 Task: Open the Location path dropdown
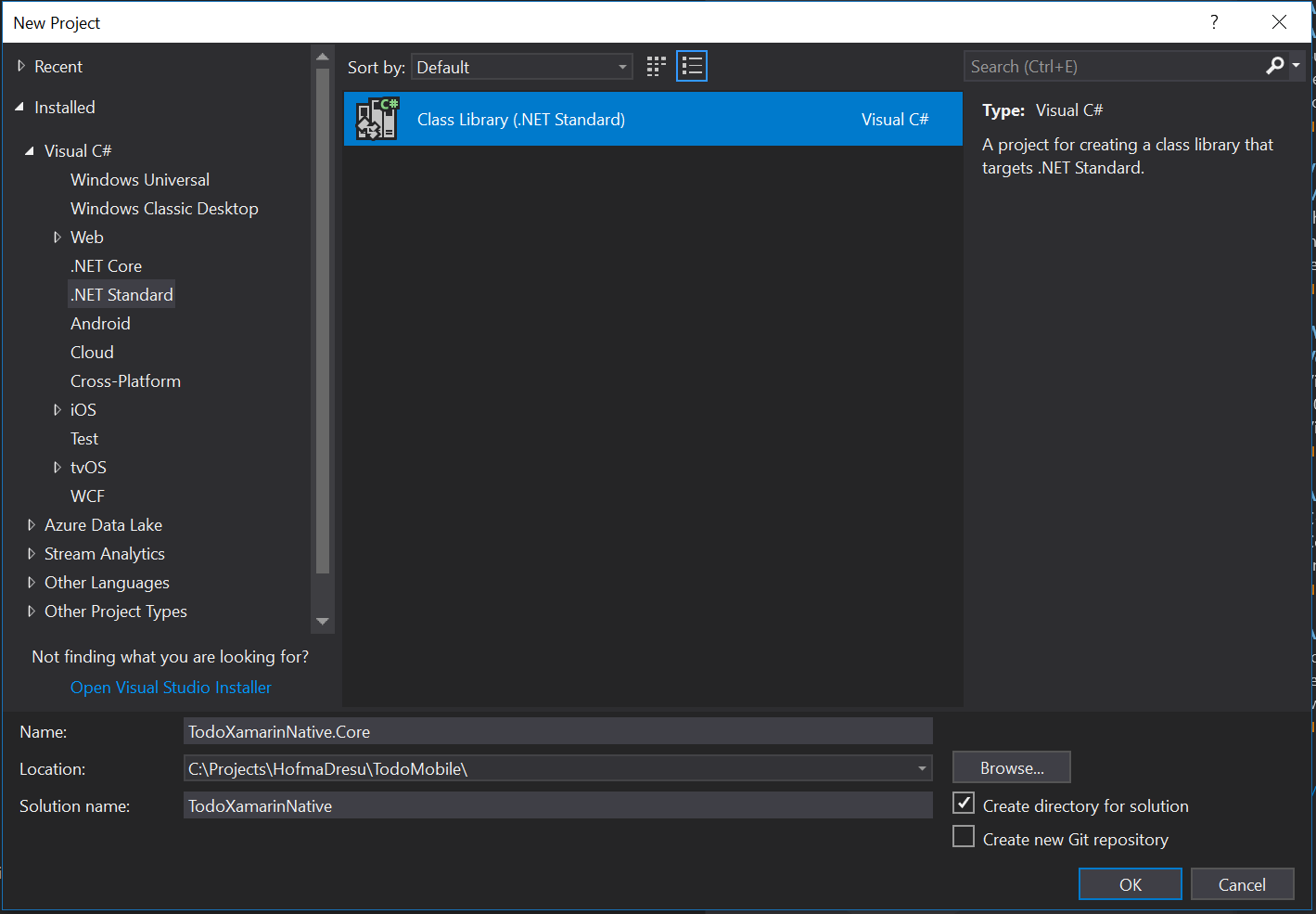pos(922,768)
